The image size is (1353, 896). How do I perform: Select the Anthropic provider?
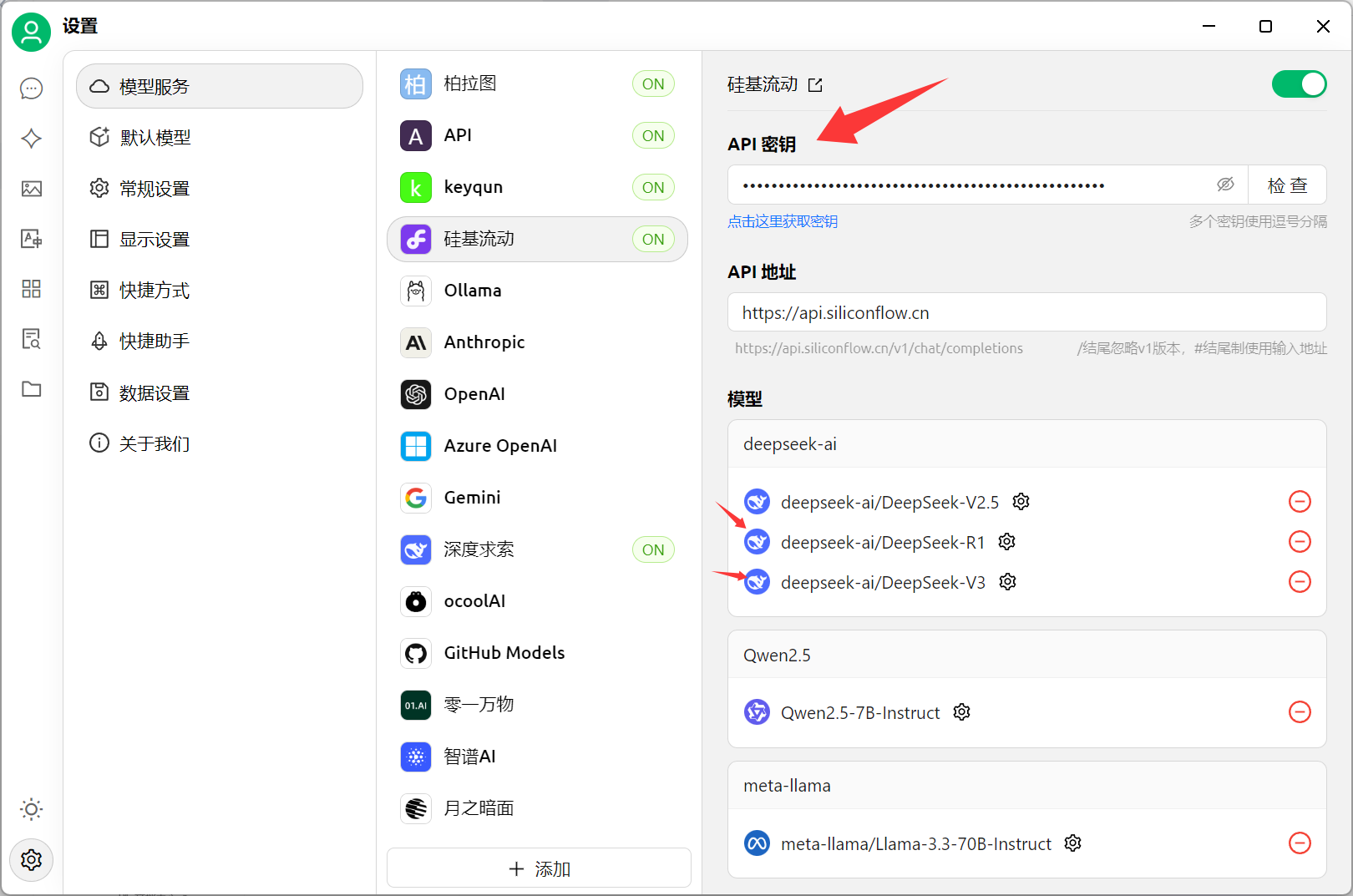(x=537, y=342)
